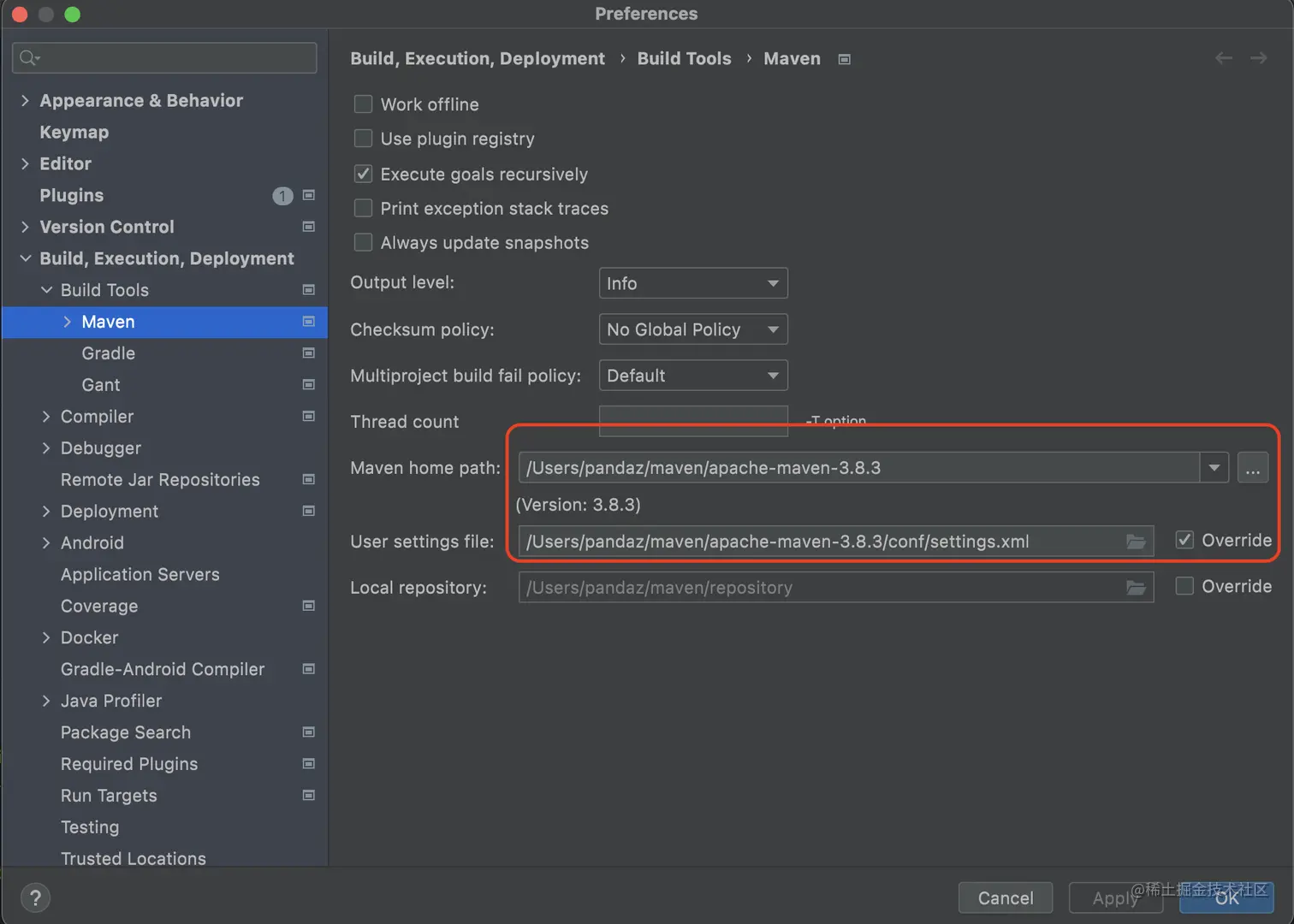Image resolution: width=1294 pixels, height=924 pixels.
Task: Click the search magnifier icon
Action: tap(29, 57)
